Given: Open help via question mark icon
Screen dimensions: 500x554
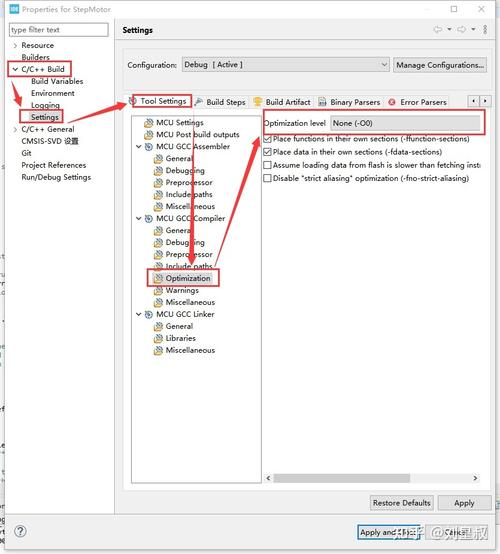Looking at the screenshot, I should coord(20,531).
